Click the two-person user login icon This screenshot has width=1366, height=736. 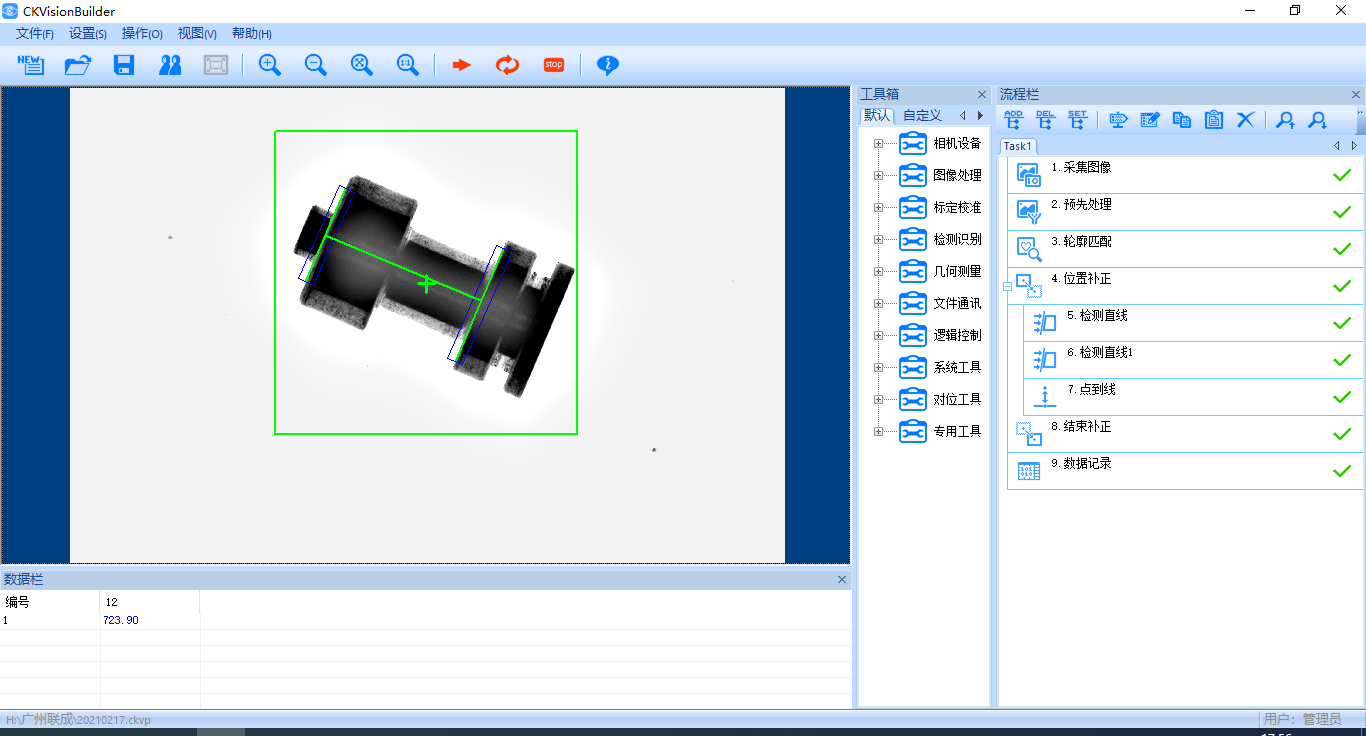coord(170,65)
